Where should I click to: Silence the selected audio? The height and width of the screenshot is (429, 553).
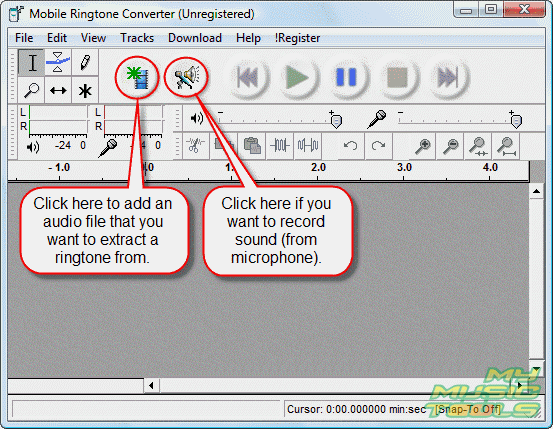tap(308, 145)
